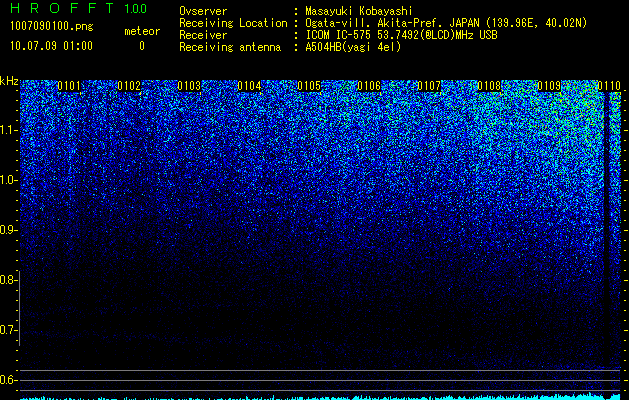This screenshot has height=400, width=629.
Task: Click the 0106 time marker
Action: [369, 86]
